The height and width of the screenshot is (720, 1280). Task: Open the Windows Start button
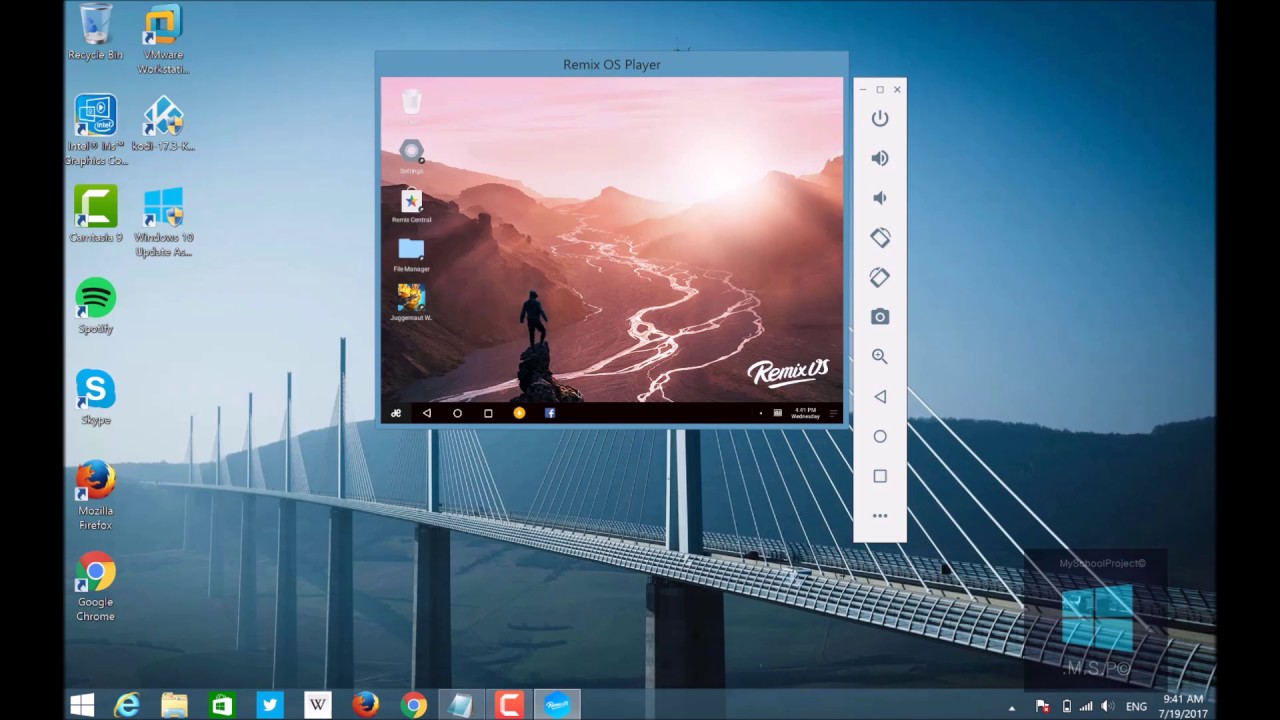(82, 705)
